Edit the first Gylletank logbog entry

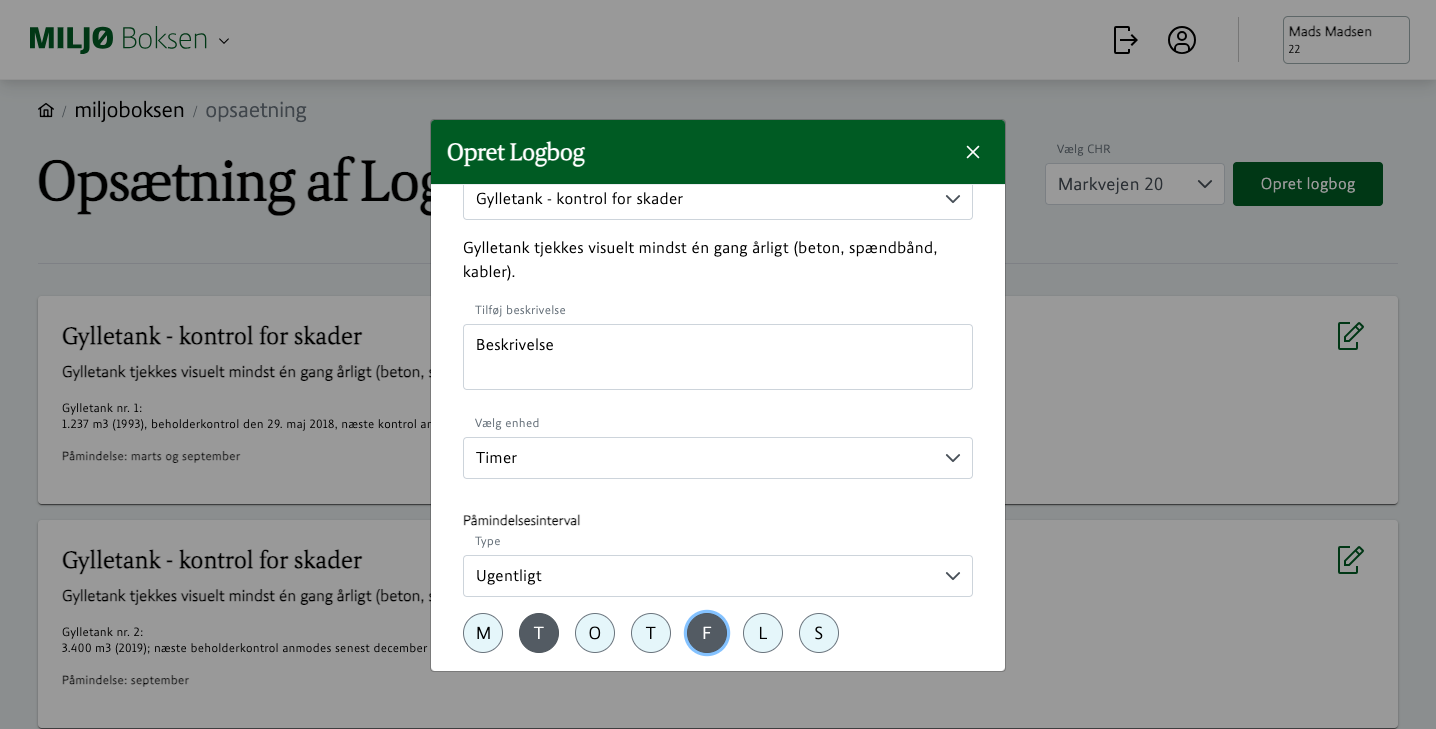1350,336
